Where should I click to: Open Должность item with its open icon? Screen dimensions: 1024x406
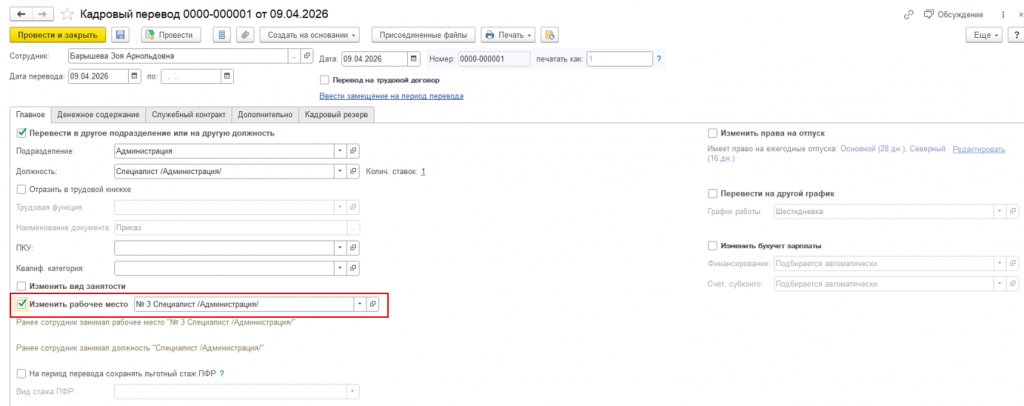353,171
